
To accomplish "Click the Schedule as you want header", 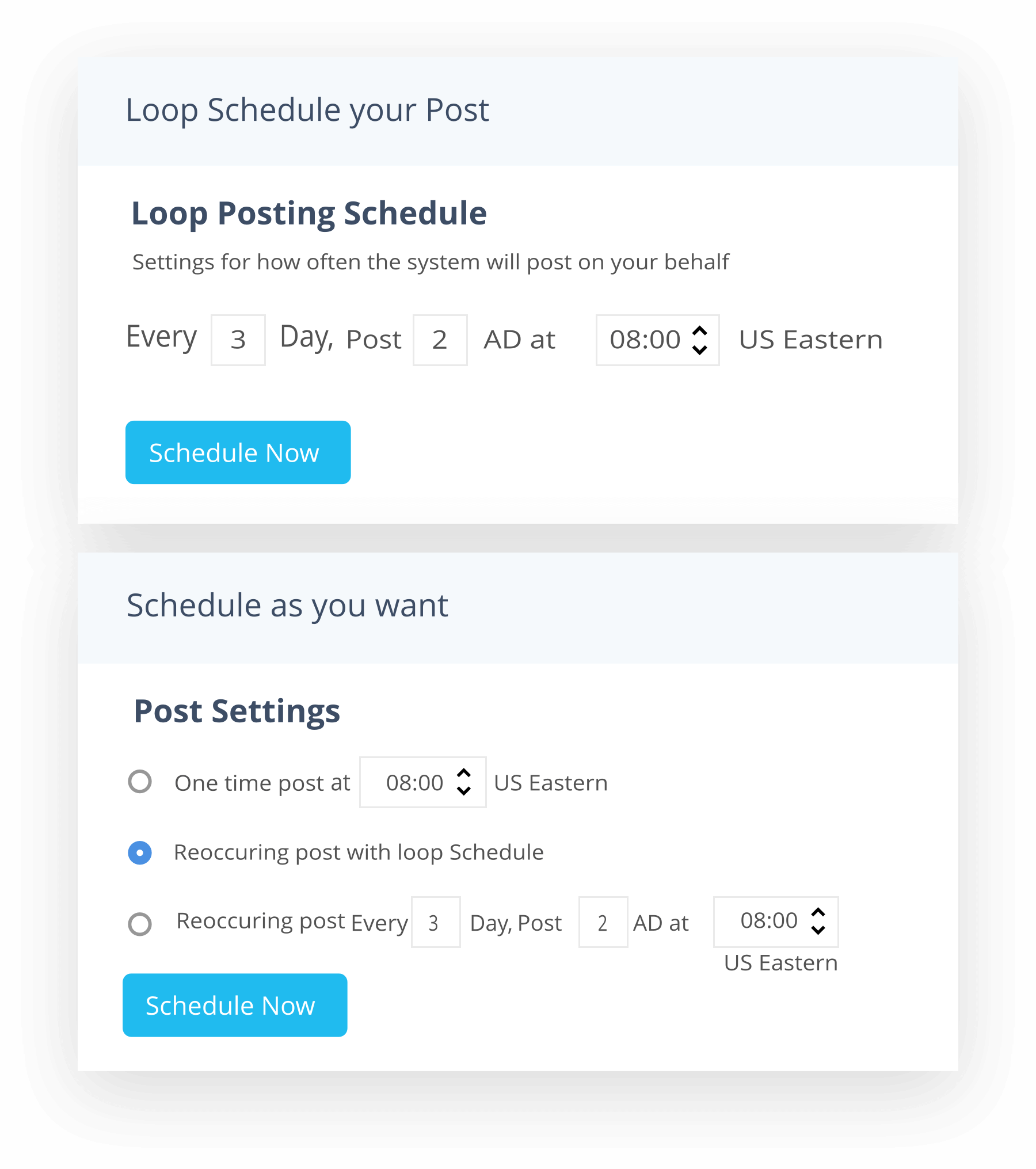I will pos(287,606).
